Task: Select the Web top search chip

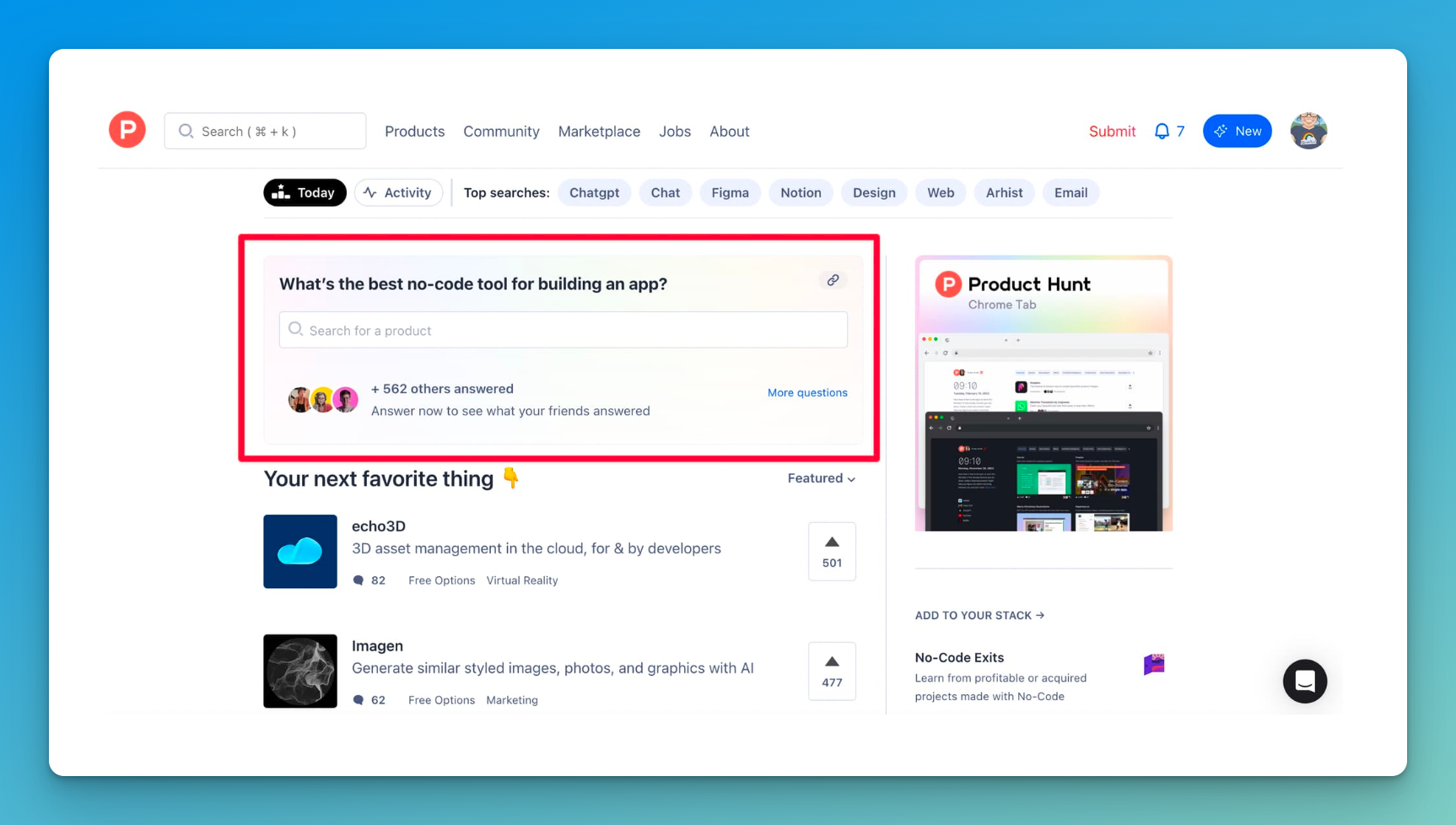Action: (x=941, y=192)
